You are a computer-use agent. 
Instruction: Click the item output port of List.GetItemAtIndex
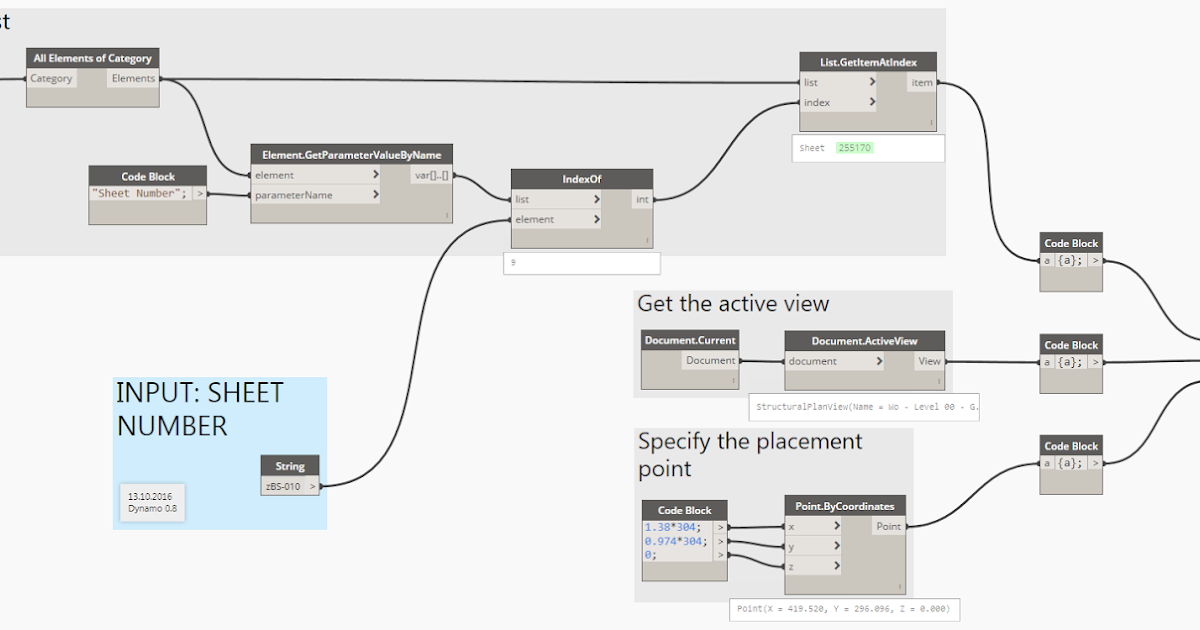[921, 82]
